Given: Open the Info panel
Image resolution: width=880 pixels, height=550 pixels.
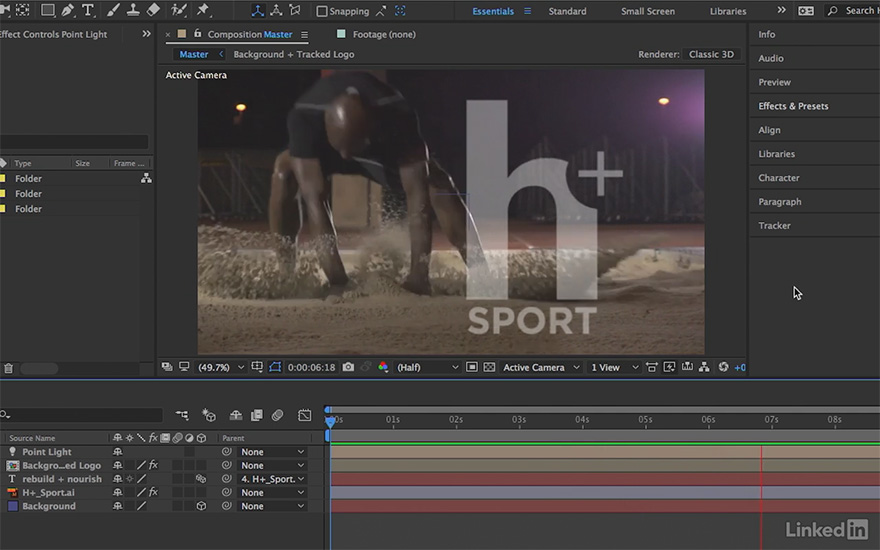Looking at the screenshot, I should 767,34.
